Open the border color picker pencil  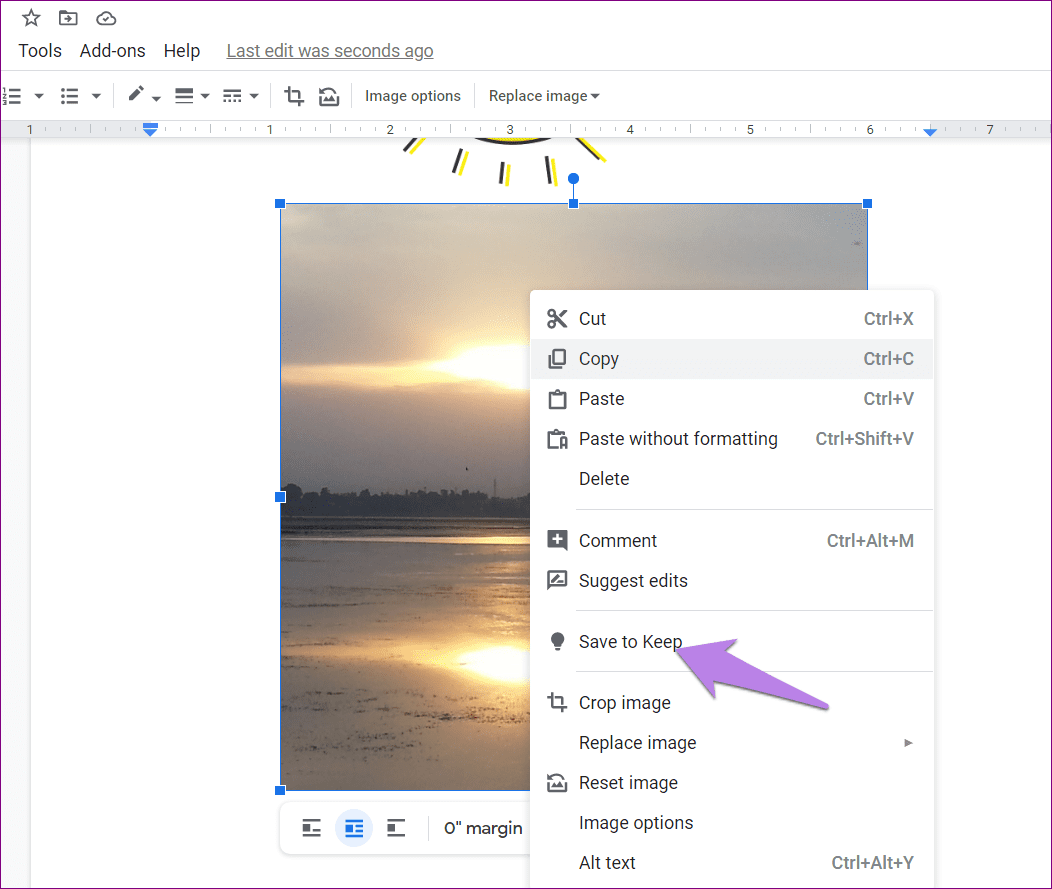(x=139, y=95)
